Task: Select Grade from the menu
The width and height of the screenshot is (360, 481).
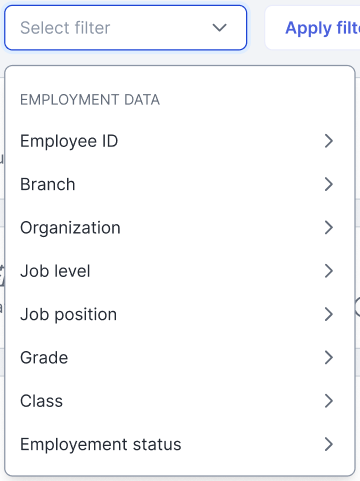Action: tap(180, 358)
